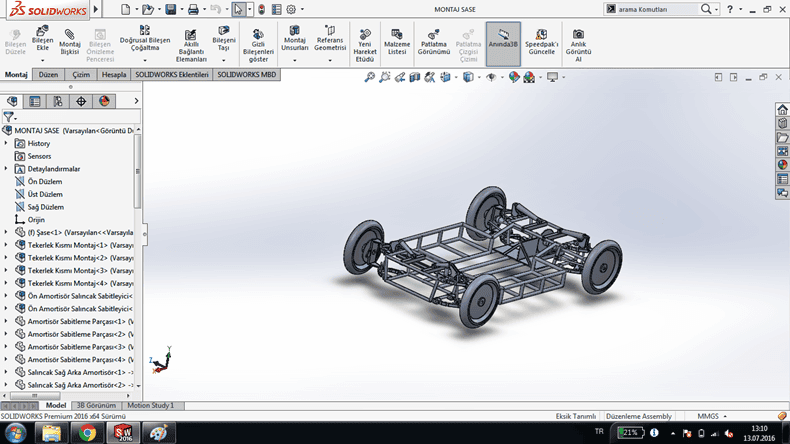Viewport: 790px width, 444px height.
Task: Open the Appearances tab in task pane
Action: coord(782,164)
